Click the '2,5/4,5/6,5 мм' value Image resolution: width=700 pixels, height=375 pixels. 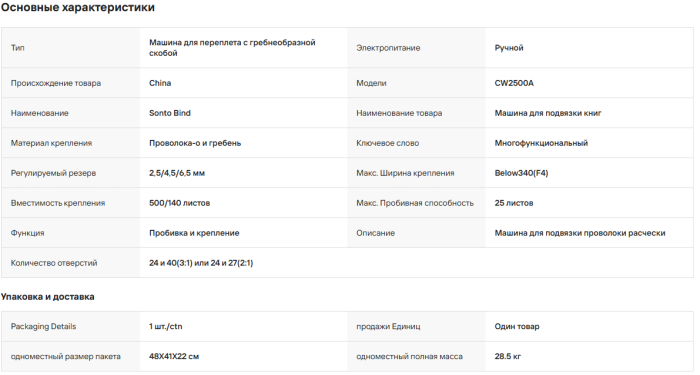[177, 173]
